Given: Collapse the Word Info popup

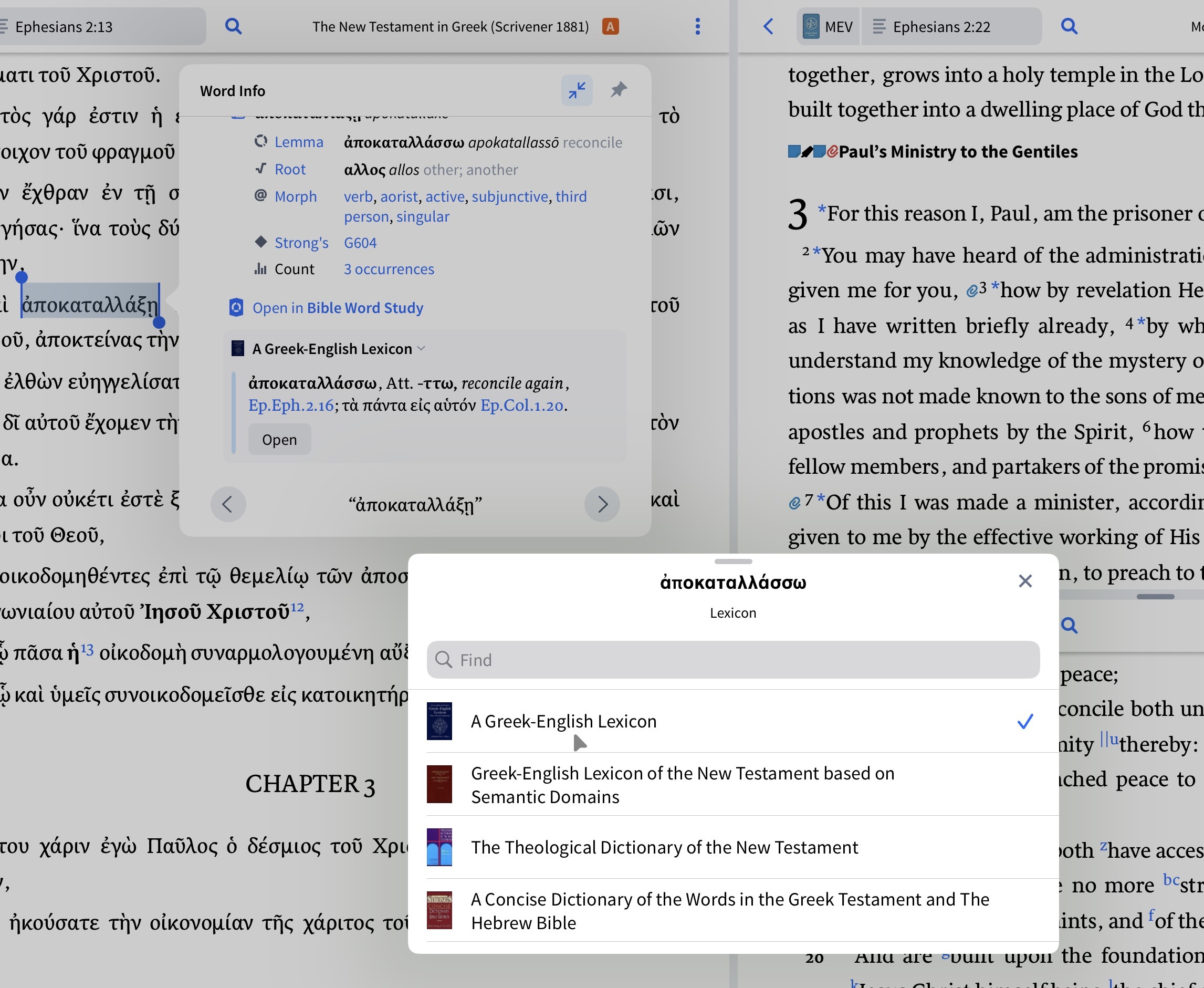Looking at the screenshot, I should (577, 90).
